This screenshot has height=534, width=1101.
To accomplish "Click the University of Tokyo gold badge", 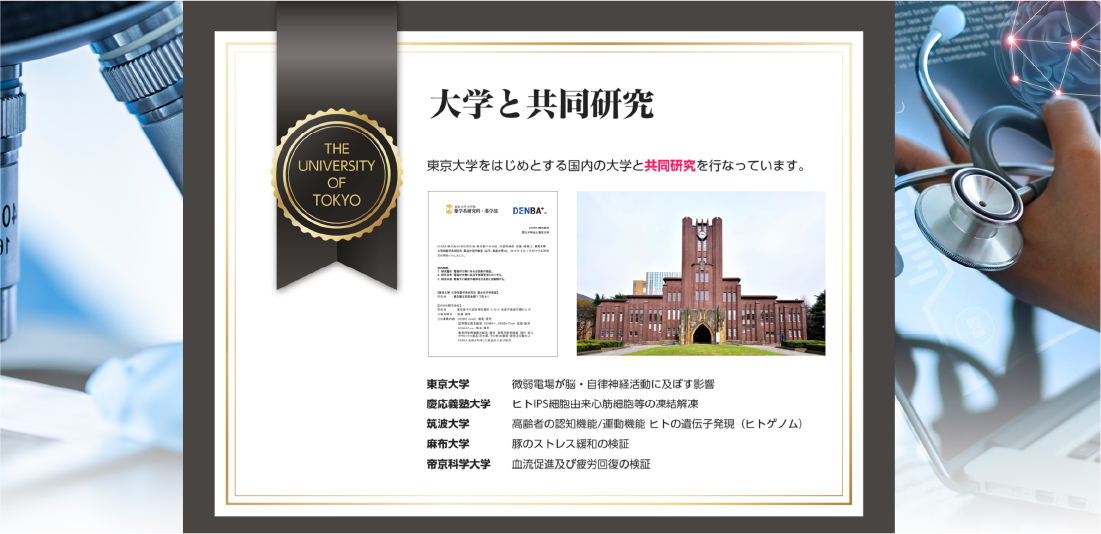I will coord(337,175).
